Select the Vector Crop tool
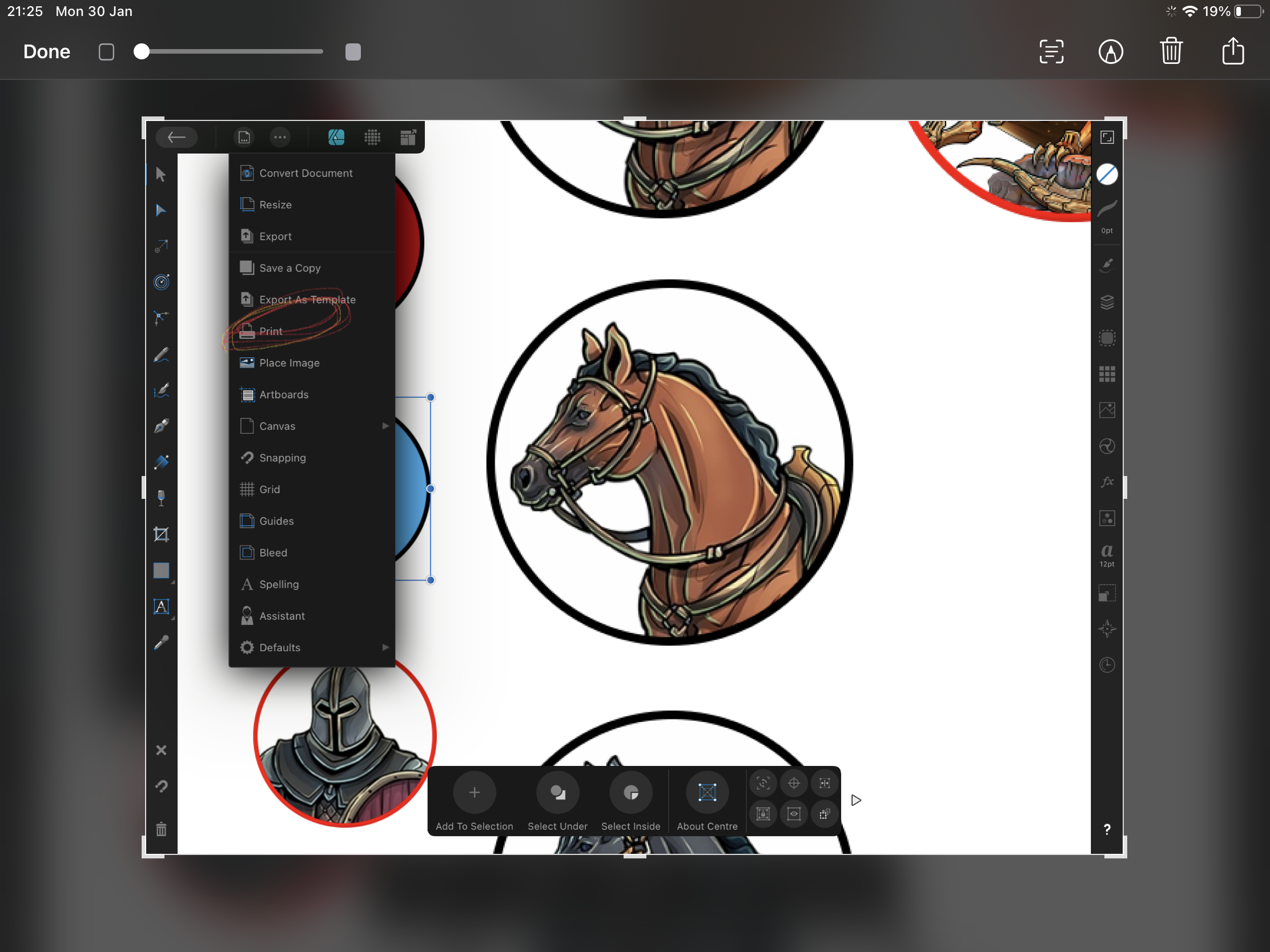1270x952 pixels. (161, 534)
